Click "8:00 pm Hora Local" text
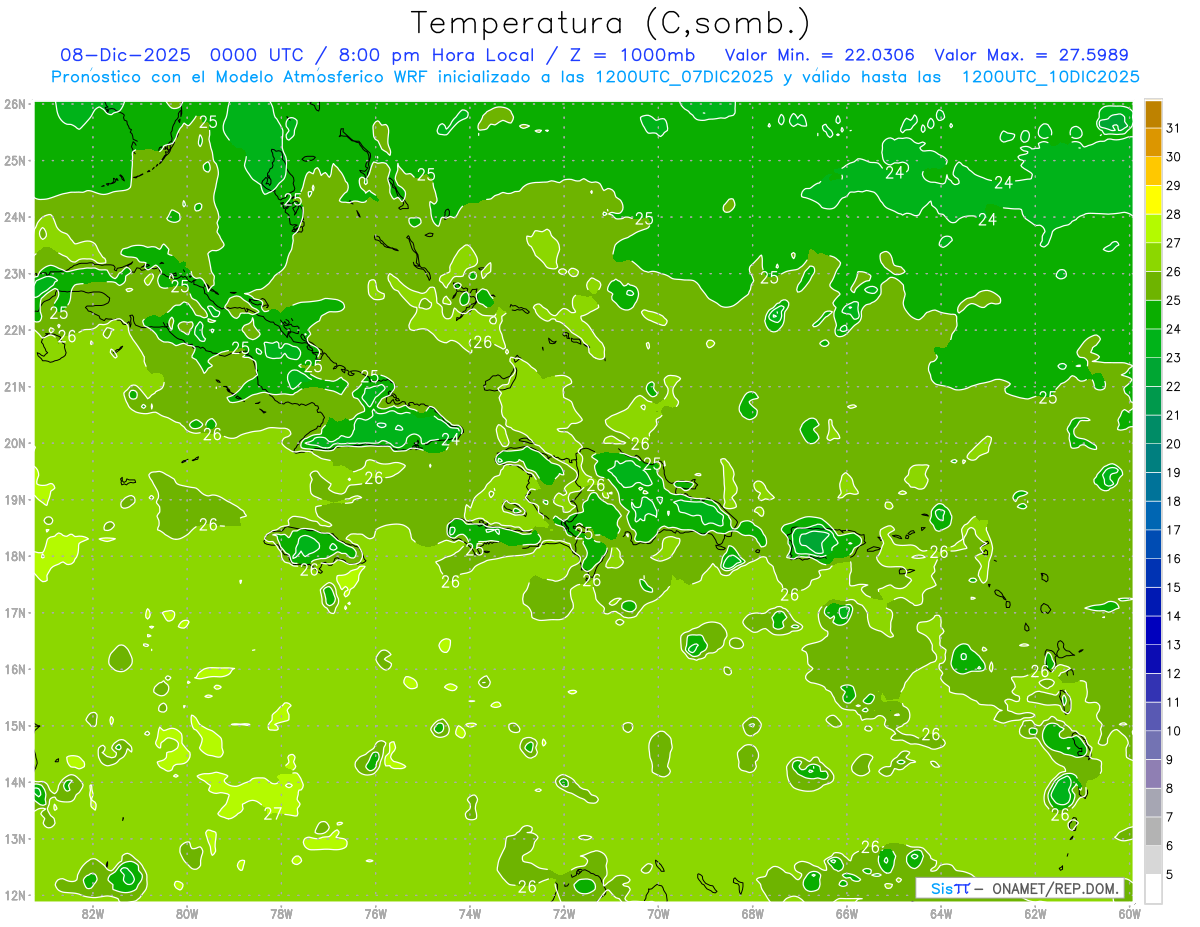Viewport: 1200px width, 927px height. pos(435,55)
